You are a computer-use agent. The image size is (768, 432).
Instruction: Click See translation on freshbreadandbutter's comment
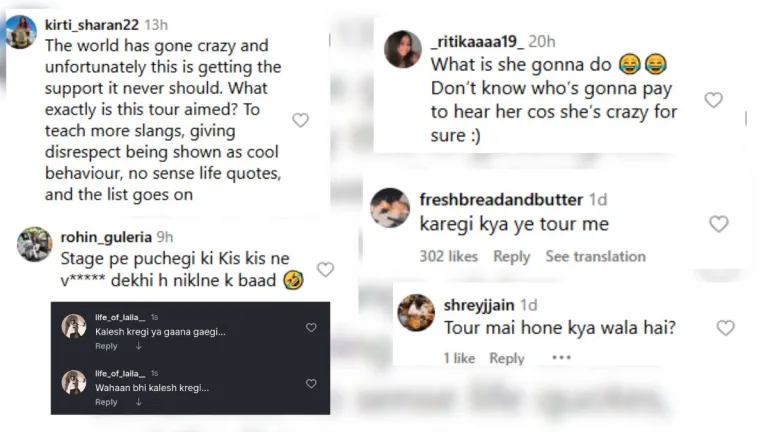(595, 257)
